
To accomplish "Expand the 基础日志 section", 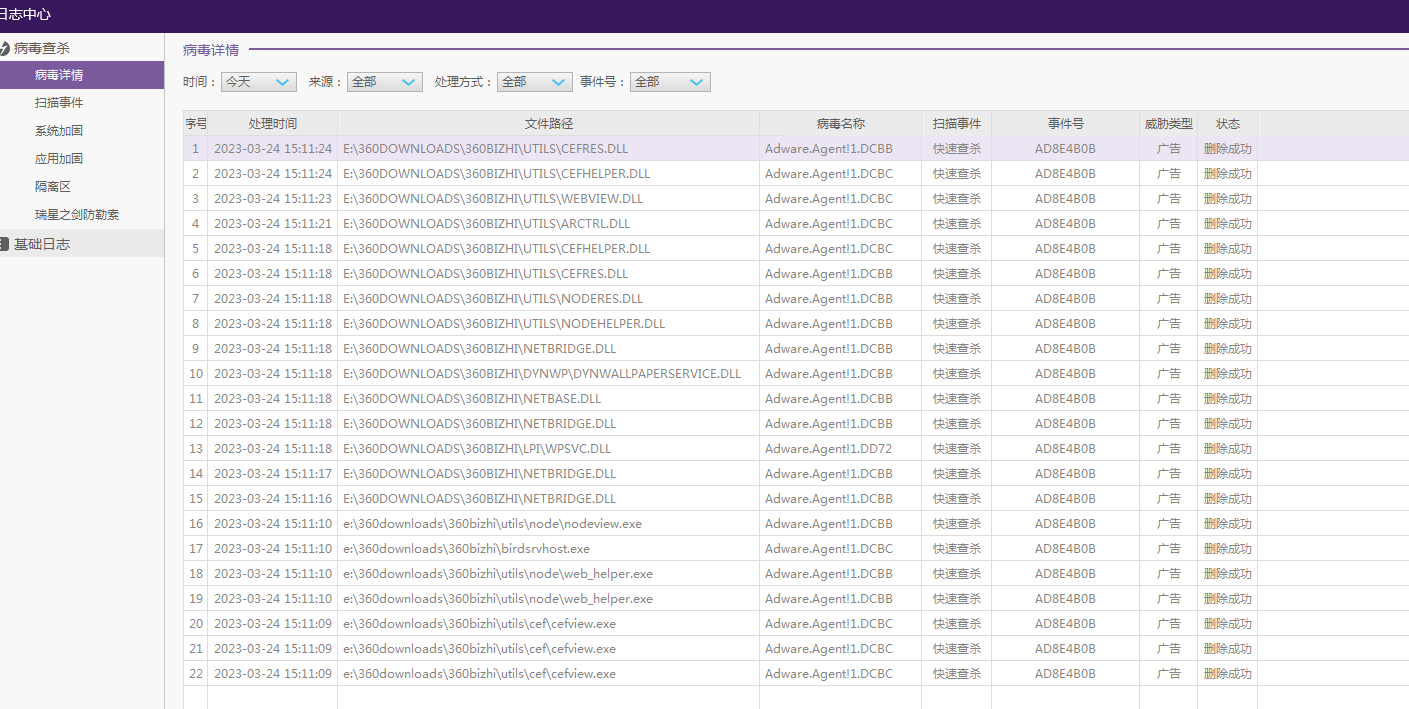I will click(82, 244).
